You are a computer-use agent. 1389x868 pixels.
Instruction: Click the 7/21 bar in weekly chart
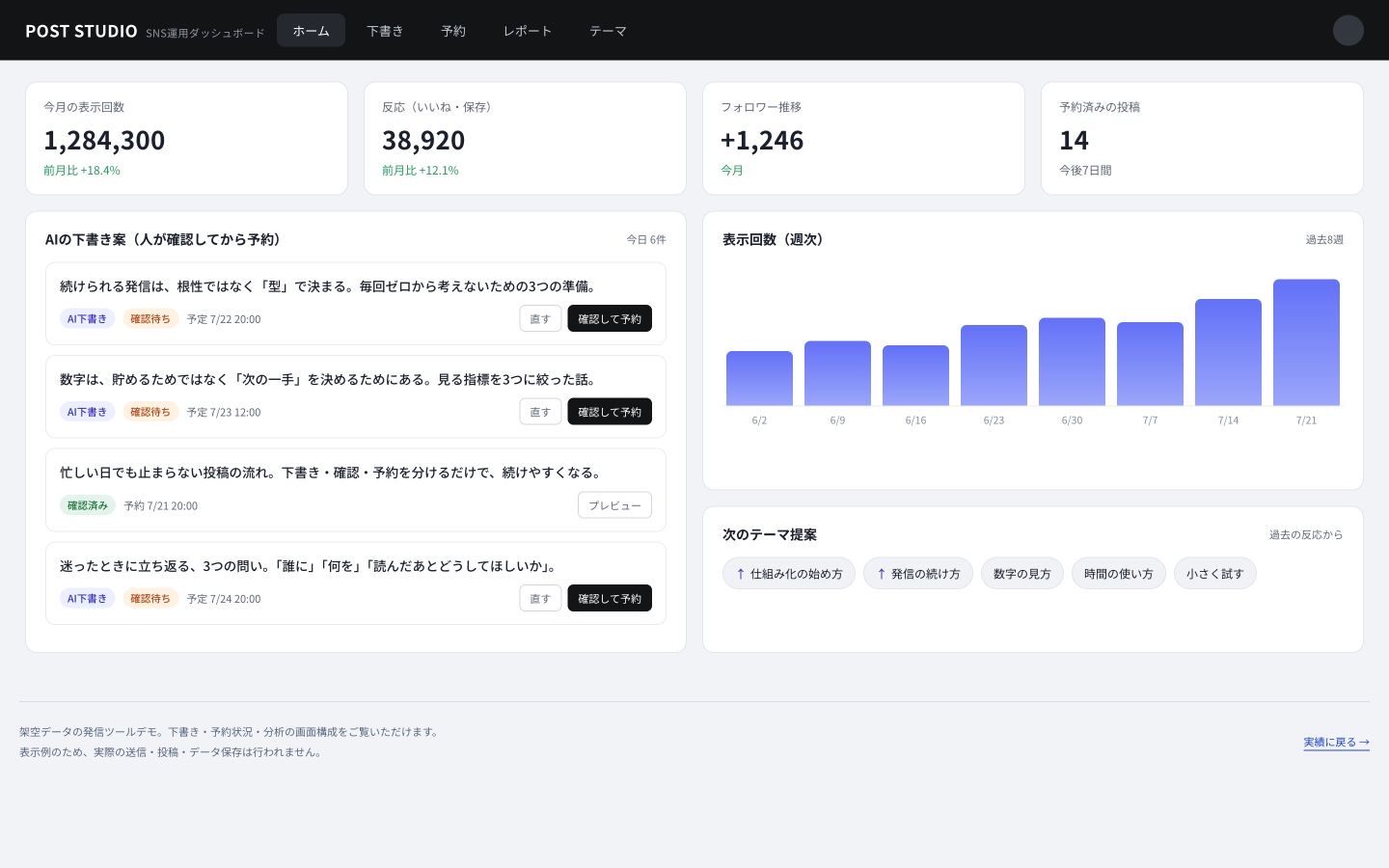coord(1306,342)
